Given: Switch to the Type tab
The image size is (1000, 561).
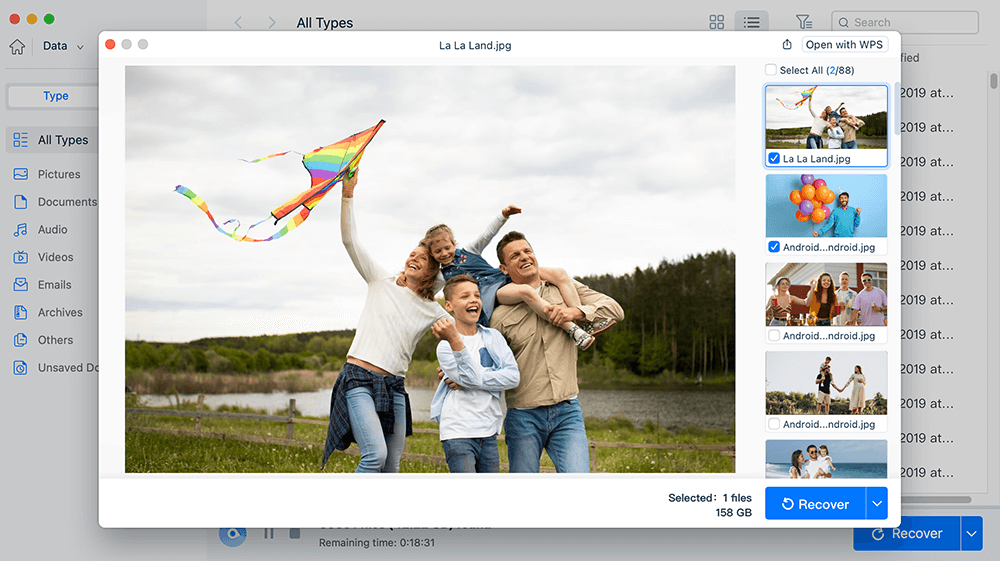Looking at the screenshot, I should click(x=56, y=96).
